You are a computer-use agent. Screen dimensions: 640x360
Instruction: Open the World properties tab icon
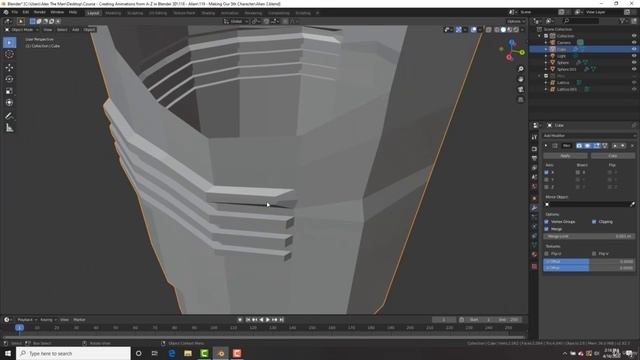(x=534, y=187)
